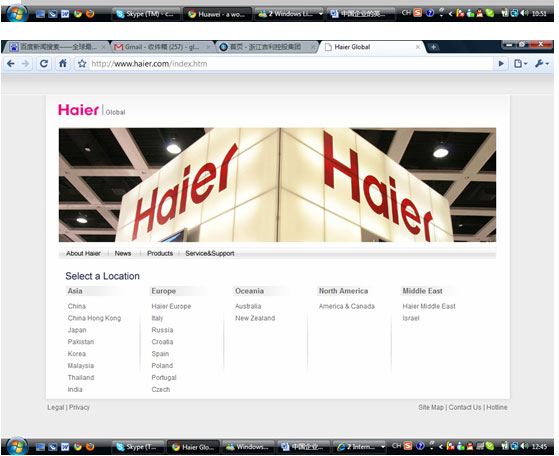Close the Haier Global tab
Image resolution: width=559 pixels, height=456 pixels.
point(418,47)
